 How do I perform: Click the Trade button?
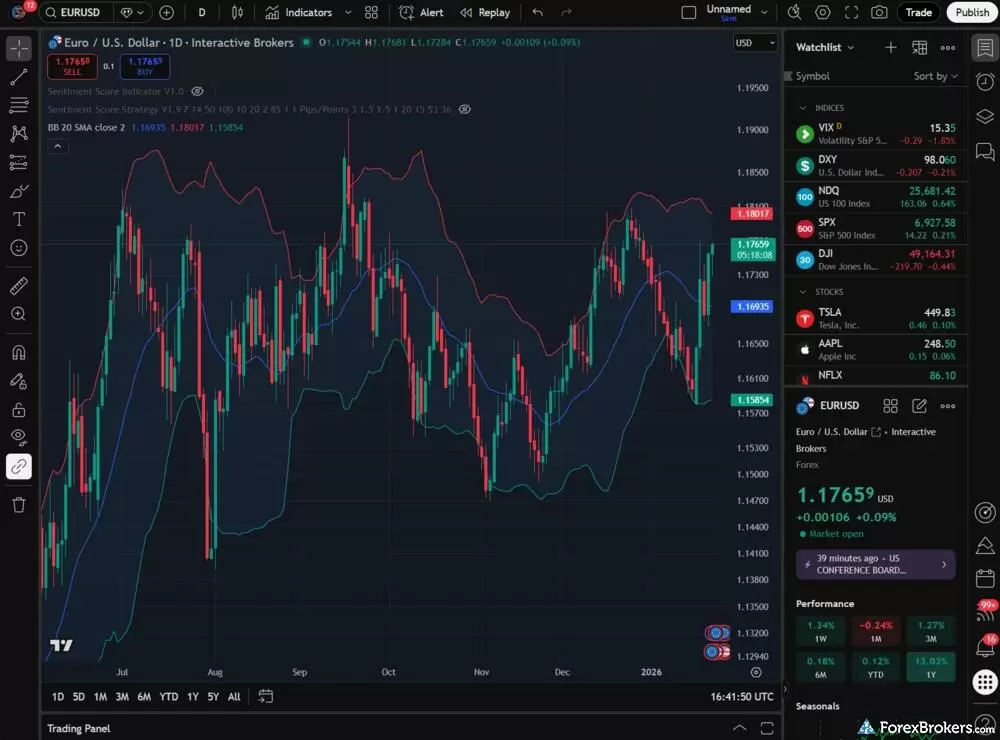point(918,12)
